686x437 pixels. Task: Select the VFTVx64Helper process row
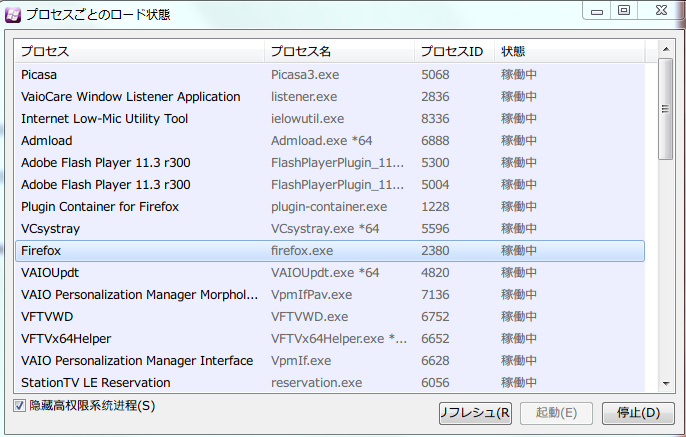330,339
